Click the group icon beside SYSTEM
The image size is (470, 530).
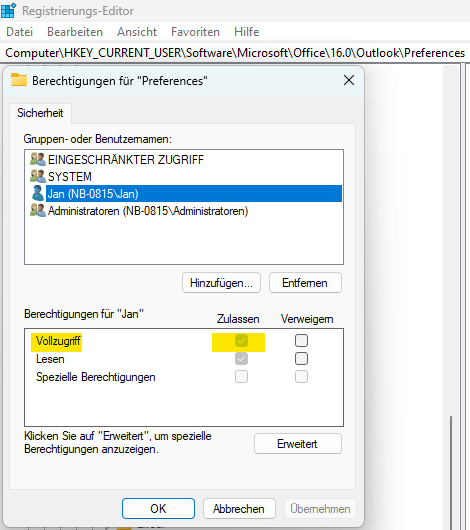coord(38,176)
